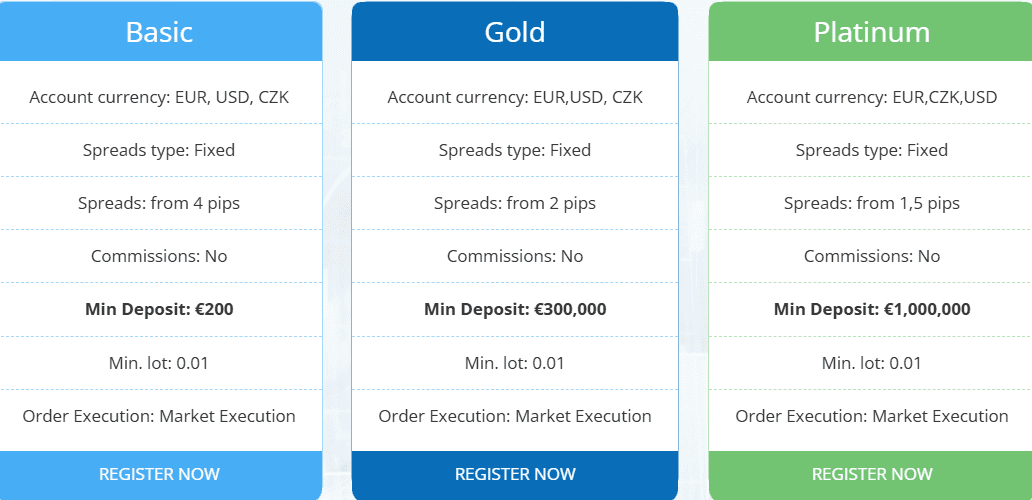1032x500 pixels.
Task: Select the Platinum plan heading
Action: [871, 32]
